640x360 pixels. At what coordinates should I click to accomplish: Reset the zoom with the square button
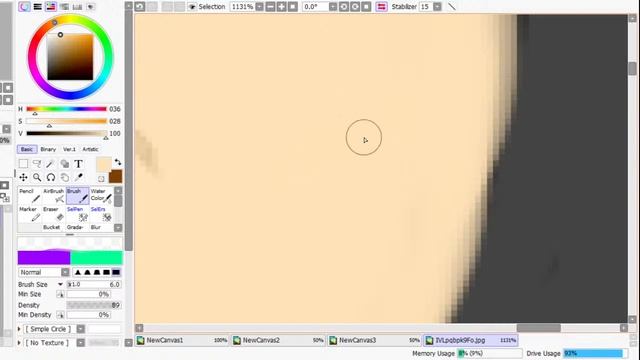tap(293, 7)
